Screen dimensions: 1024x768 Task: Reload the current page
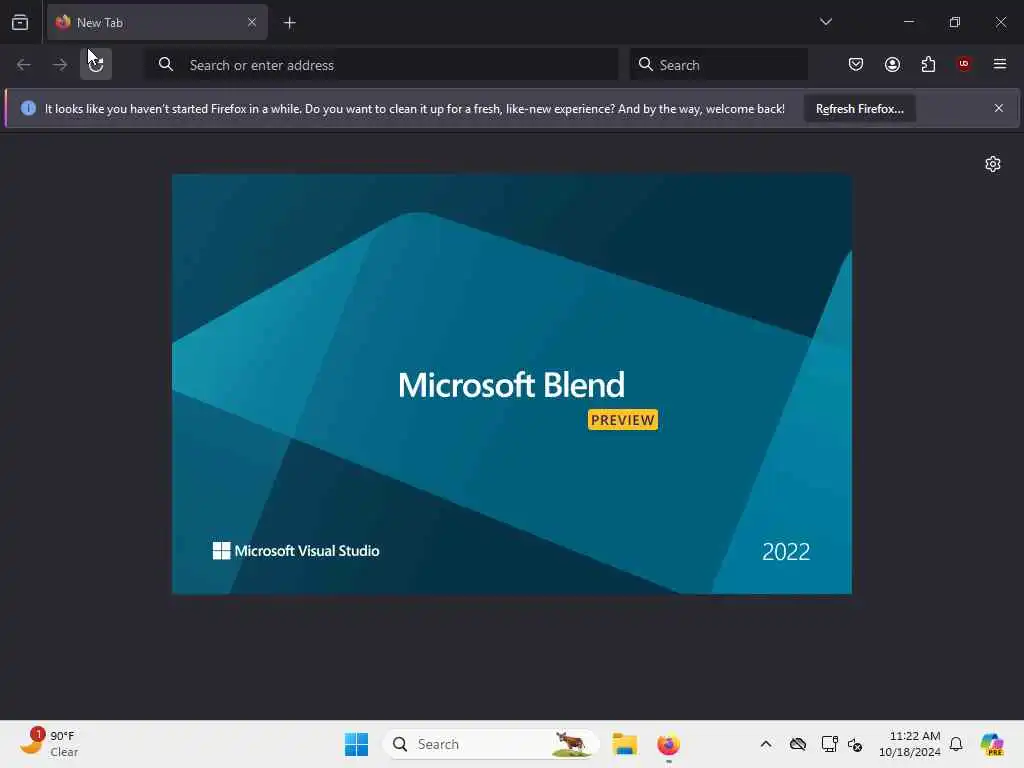coord(96,64)
